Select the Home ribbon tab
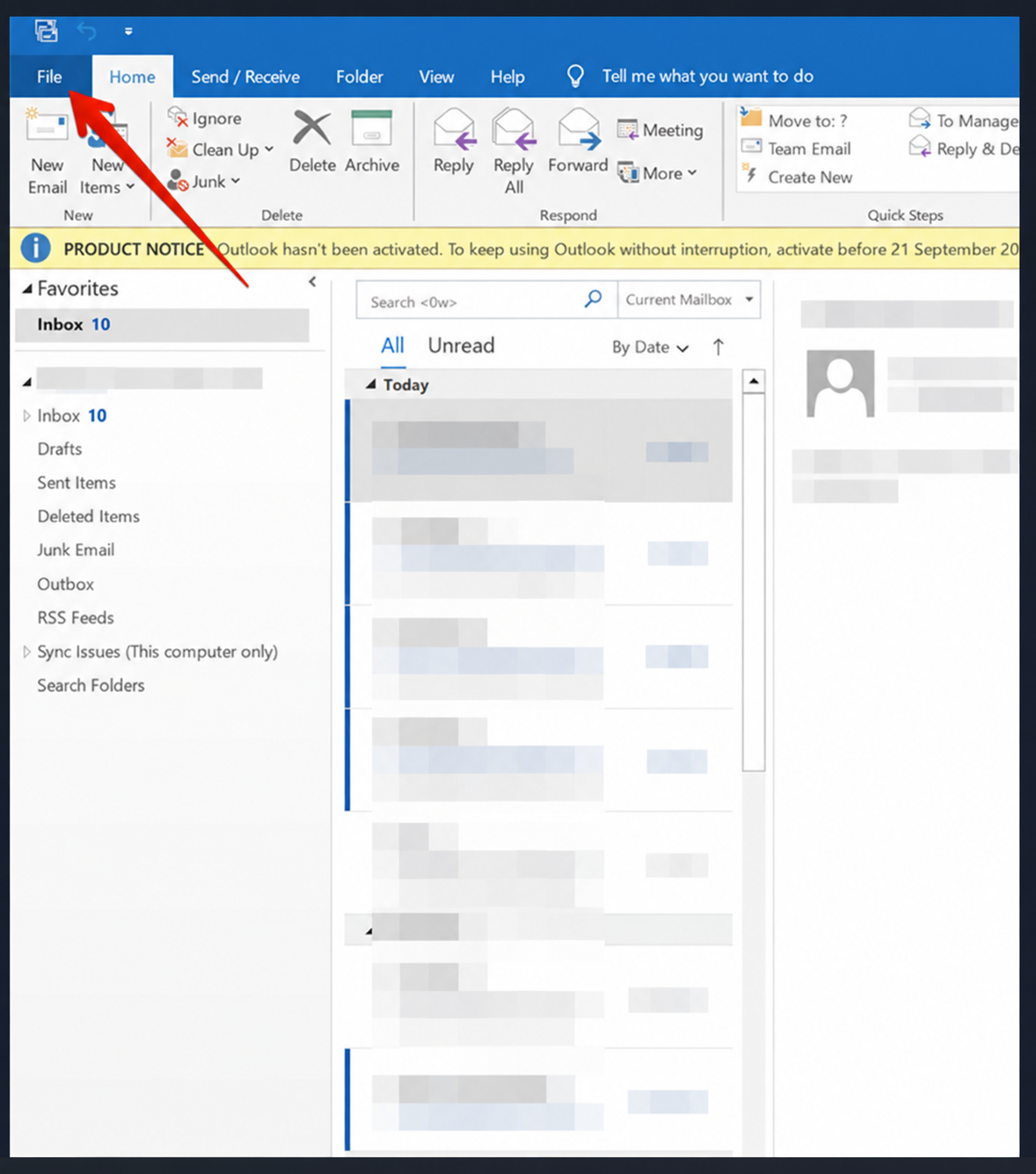 pyautogui.click(x=132, y=77)
